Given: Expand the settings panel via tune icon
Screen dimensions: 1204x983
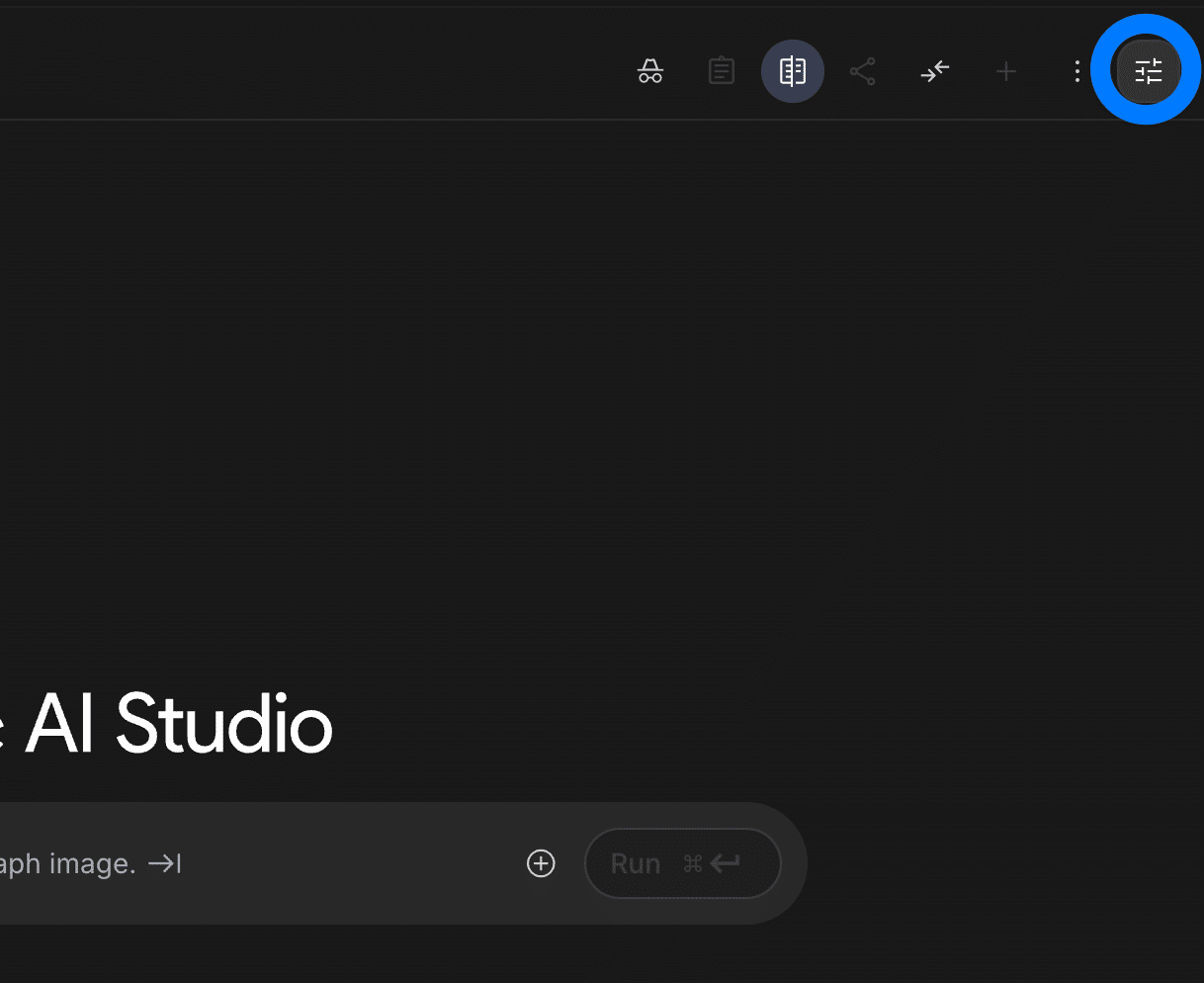Looking at the screenshot, I should click(x=1148, y=71).
